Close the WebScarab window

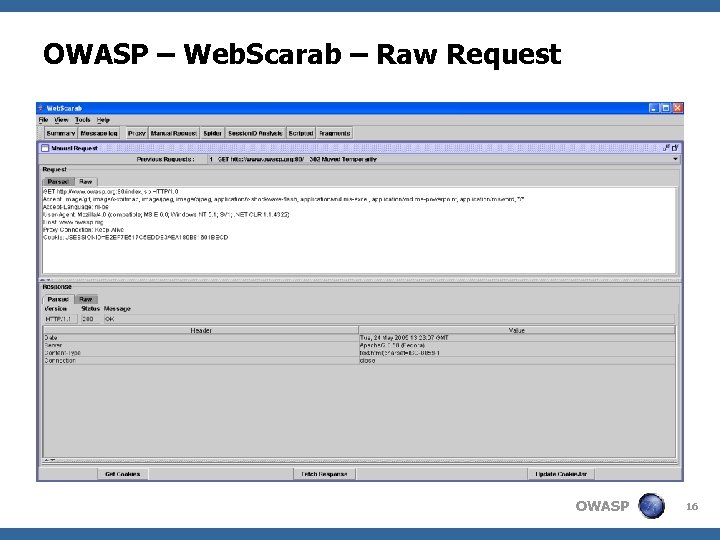677,108
